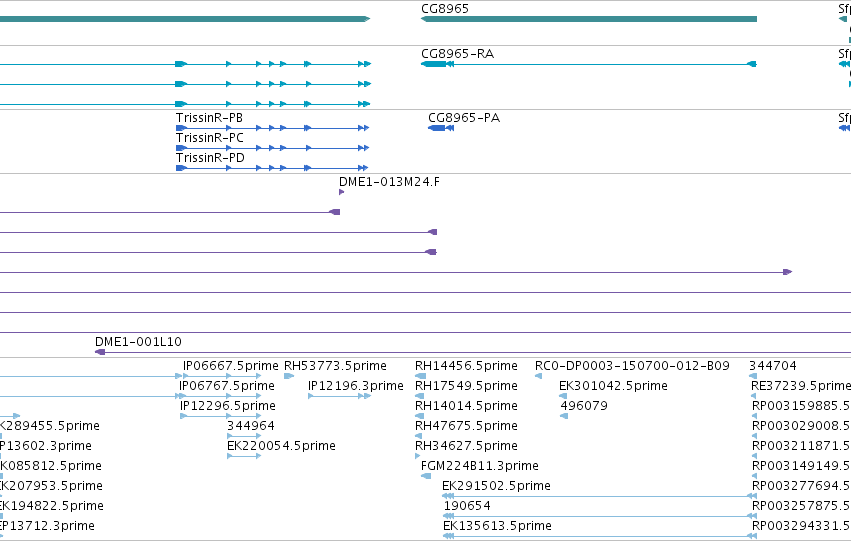Screen dimensions: 851x541
Task: Select the RE37239.5prime EST label
Action: 801,386
